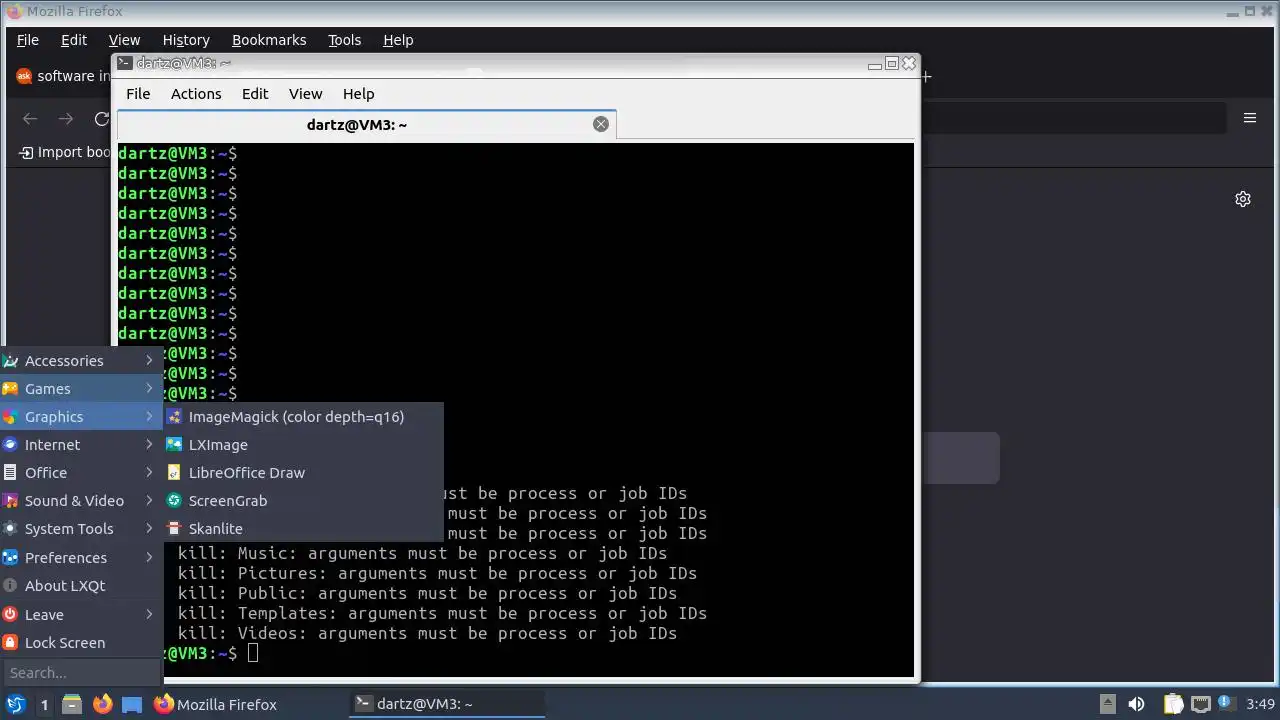Expand the Preferences category

81,558
